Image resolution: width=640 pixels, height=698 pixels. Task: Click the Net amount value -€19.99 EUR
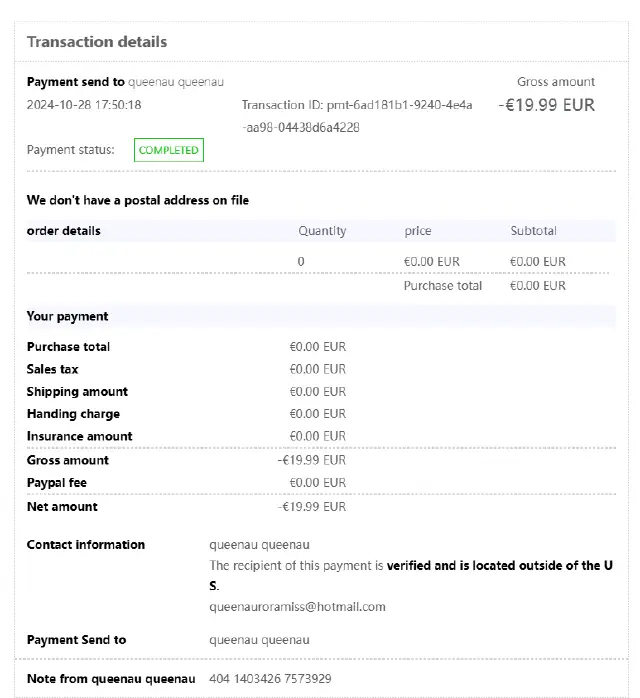tap(312, 507)
